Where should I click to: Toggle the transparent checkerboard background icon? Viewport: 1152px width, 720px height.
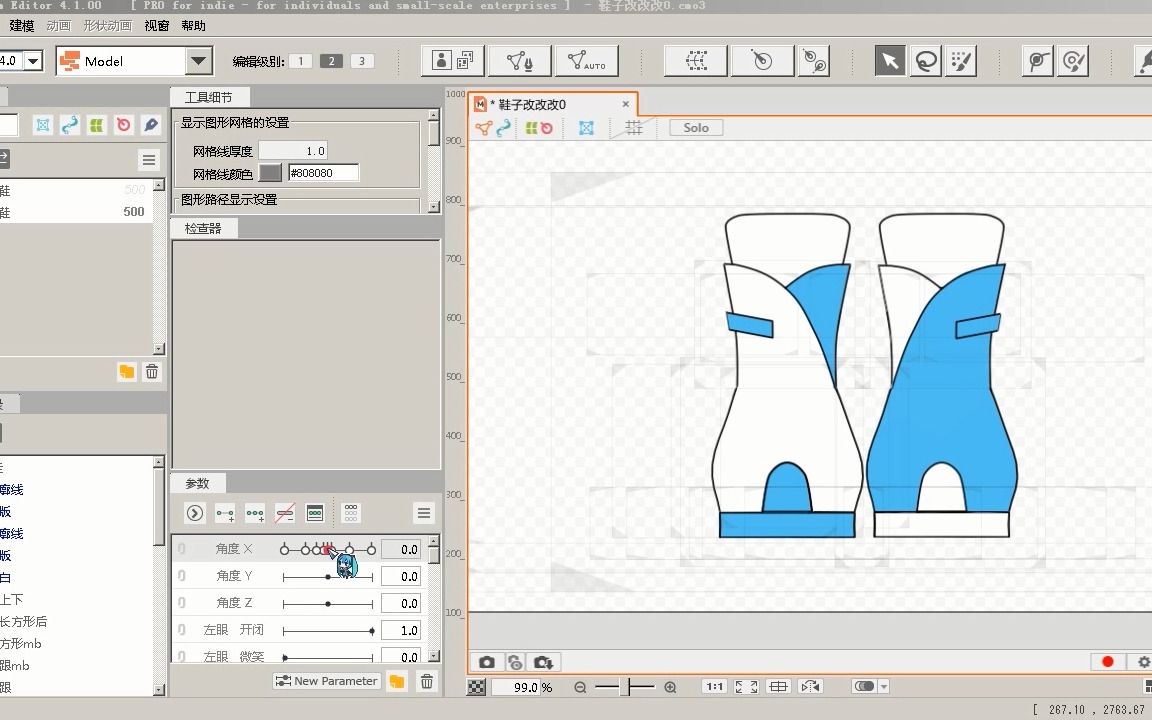coord(478,687)
